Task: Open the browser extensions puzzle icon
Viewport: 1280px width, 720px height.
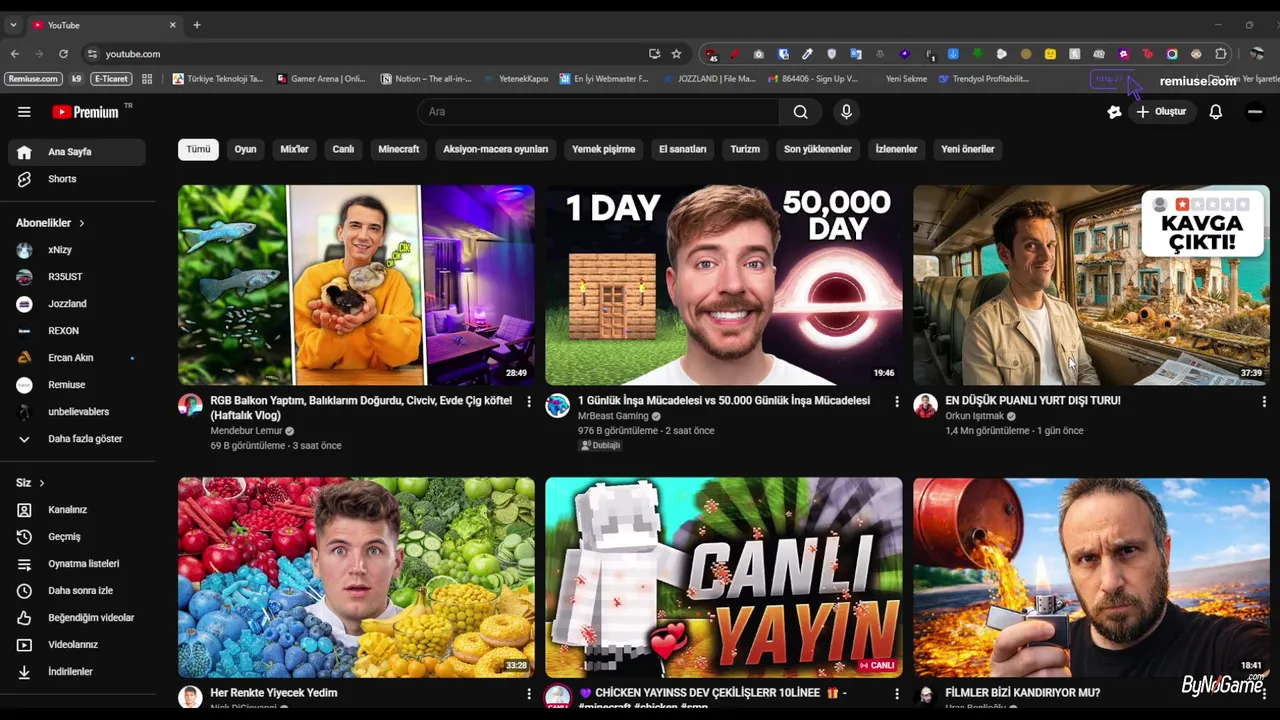Action: click(x=1221, y=54)
